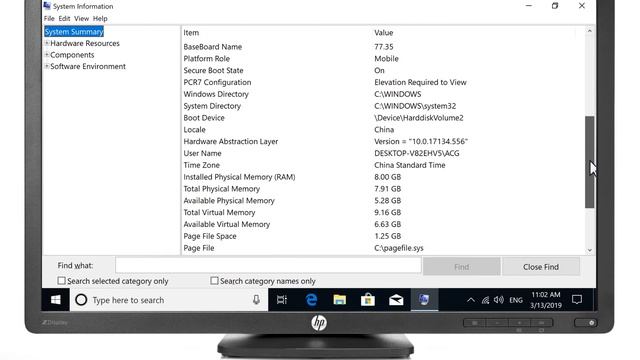The height and width of the screenshot is (360, 640).
Task: Expand the Hardware Resources node
Action: click(47, 43)
